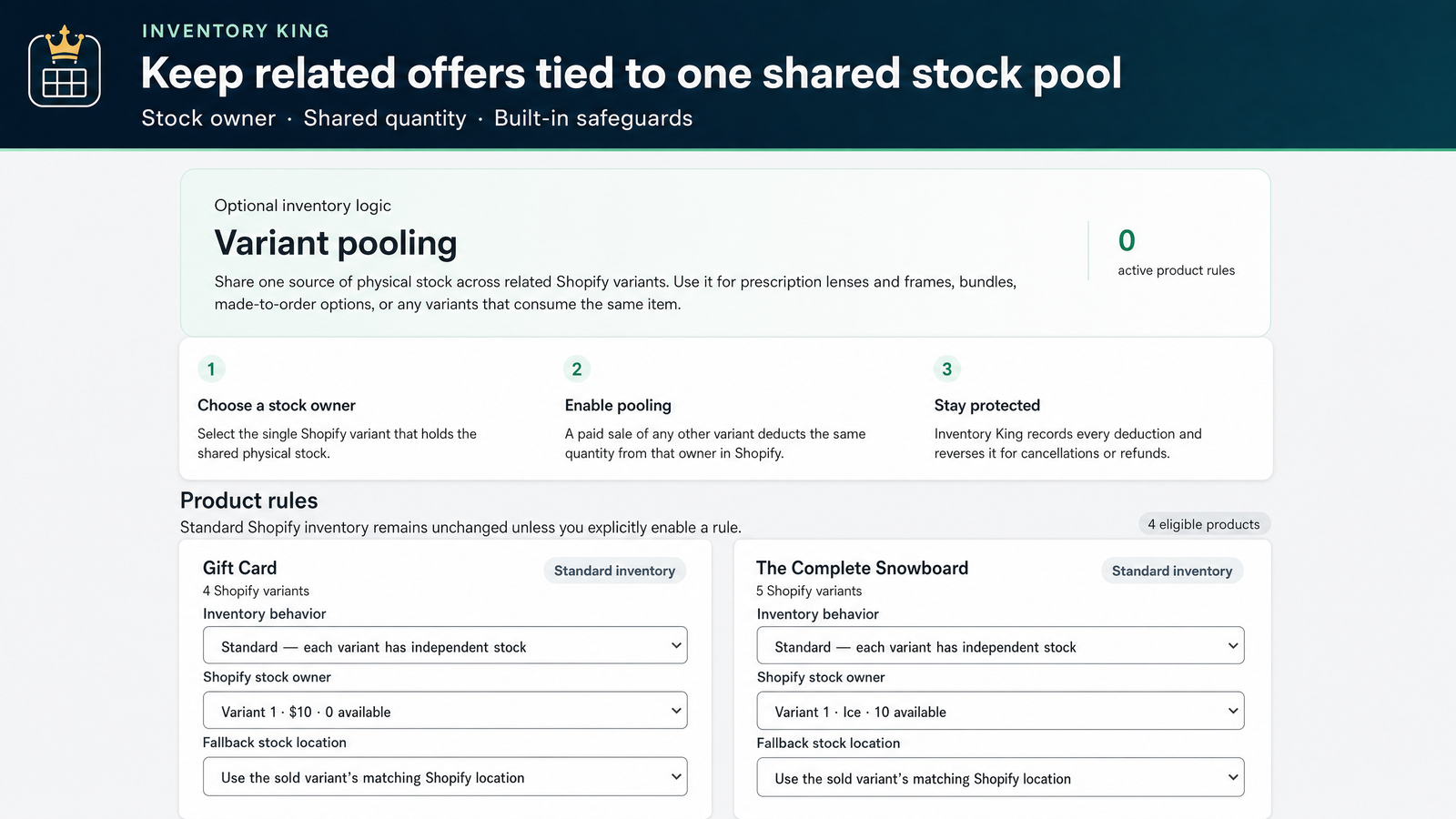This screenshot has width=1456, height=819.
Task: Expand Snowboard Fallback stock location dropdown
Action: (1000, 777)
